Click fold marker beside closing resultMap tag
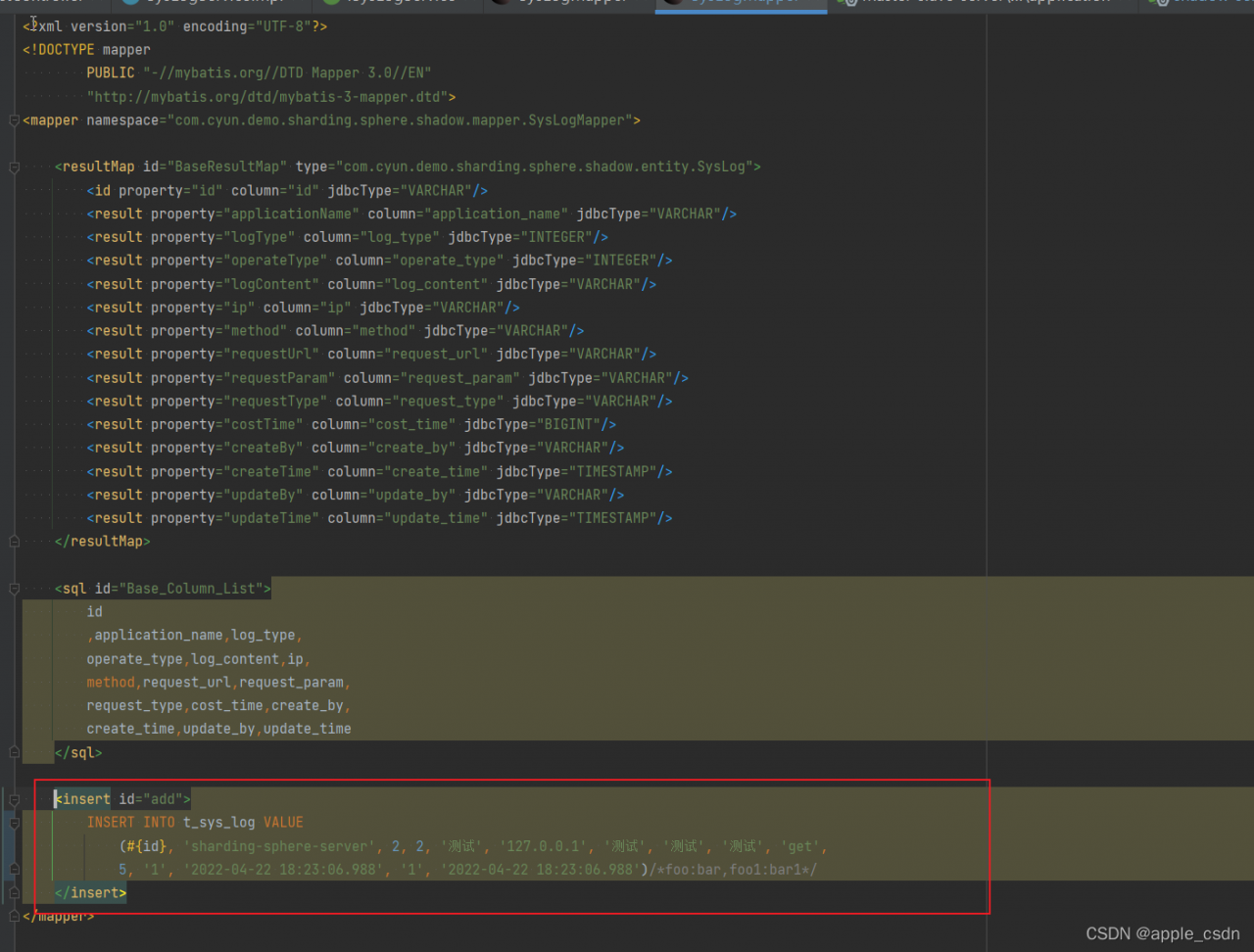Screen dimensions: 1254x952 (14, 541)
